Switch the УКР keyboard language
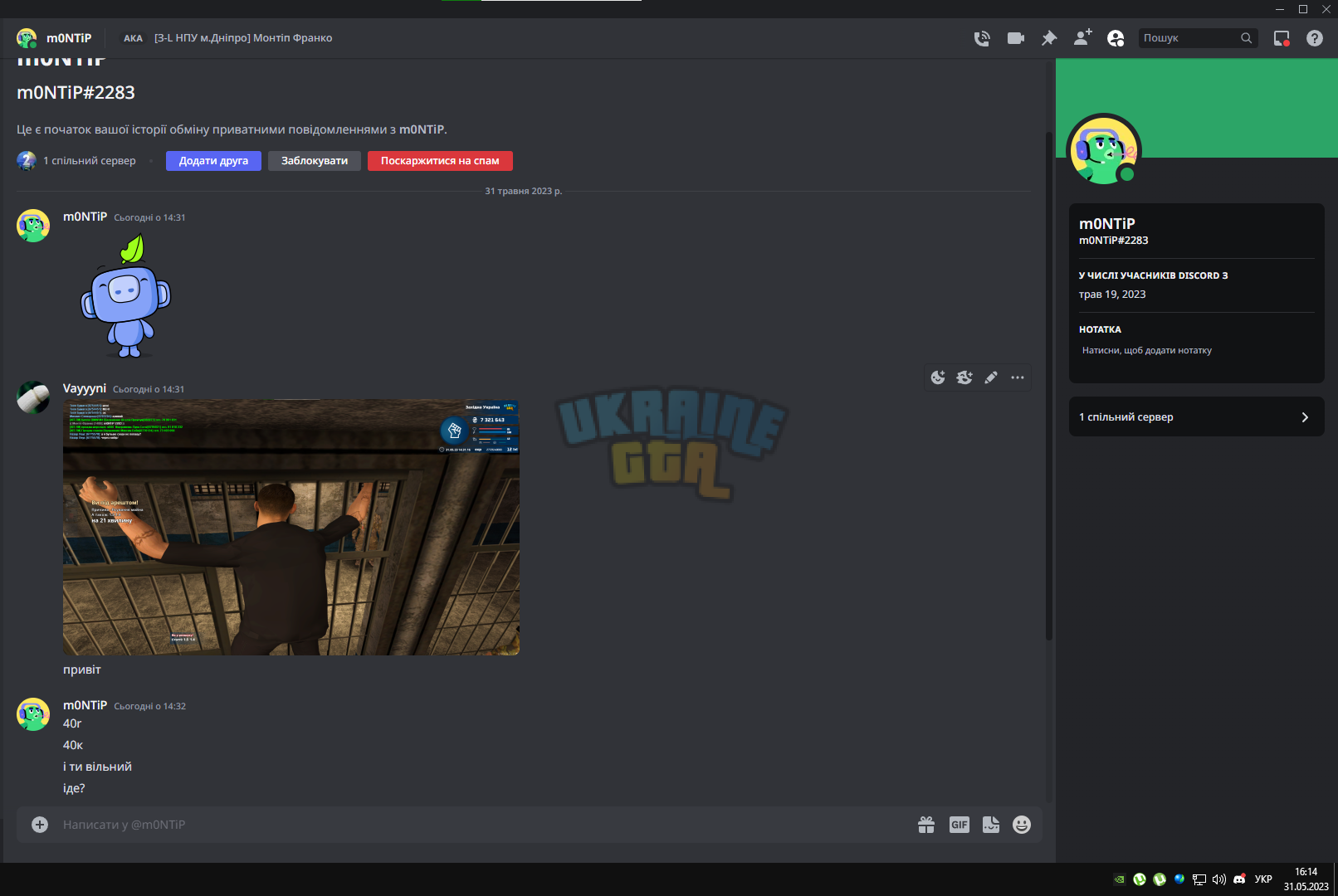Viewport: 1338px width, 896px height. click(x=1263, y=879)
